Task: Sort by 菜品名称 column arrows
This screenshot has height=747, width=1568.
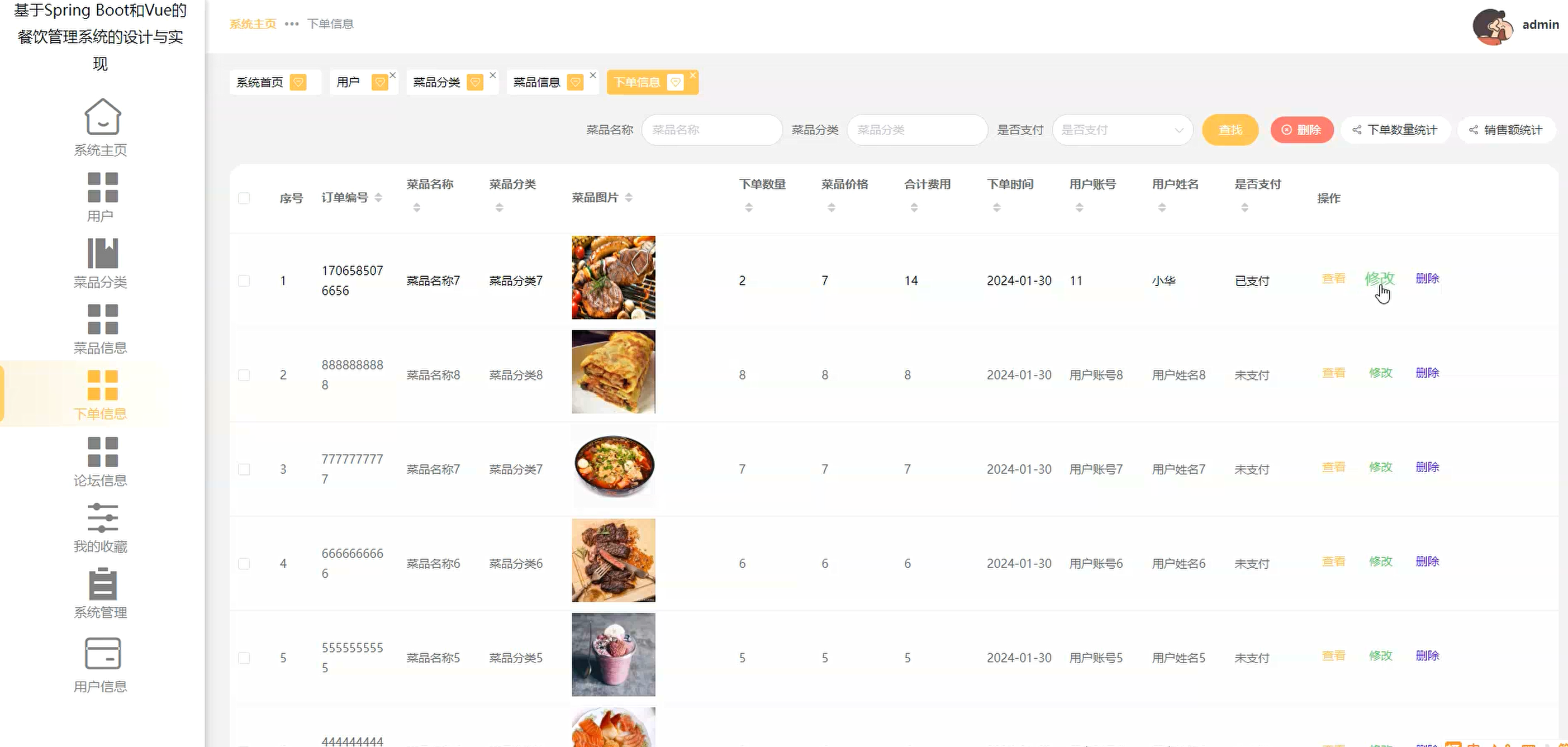Action: 417,208
